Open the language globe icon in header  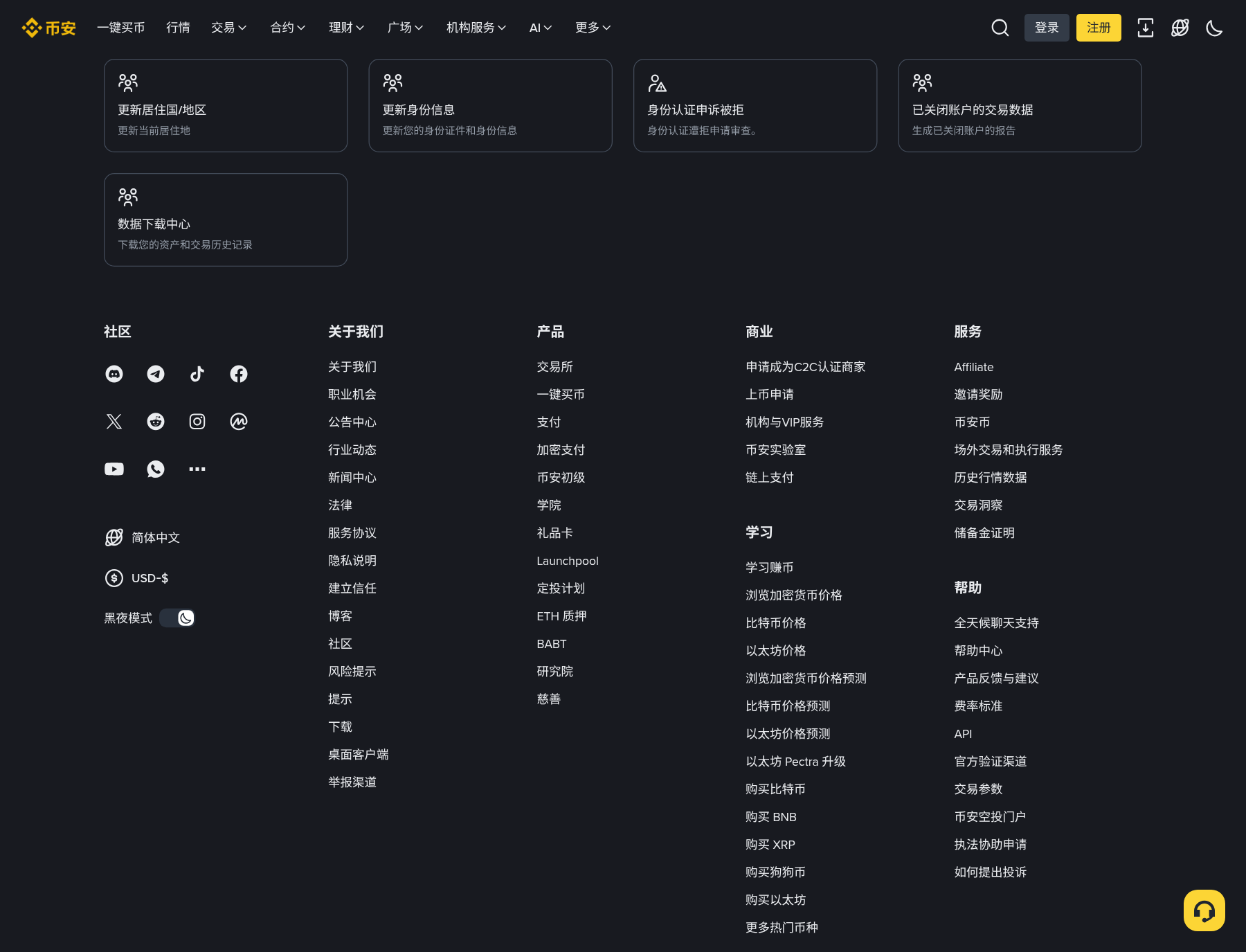tap(1180, 28)
